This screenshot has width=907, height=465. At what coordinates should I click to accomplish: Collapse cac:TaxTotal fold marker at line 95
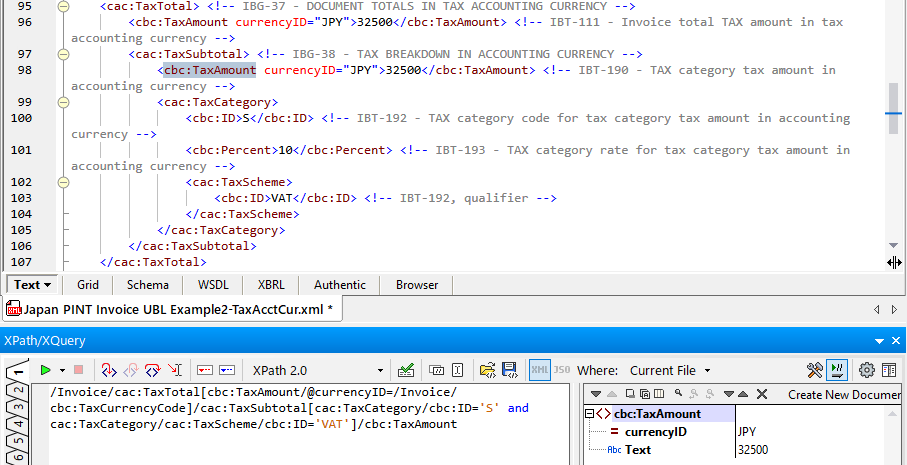64,6
